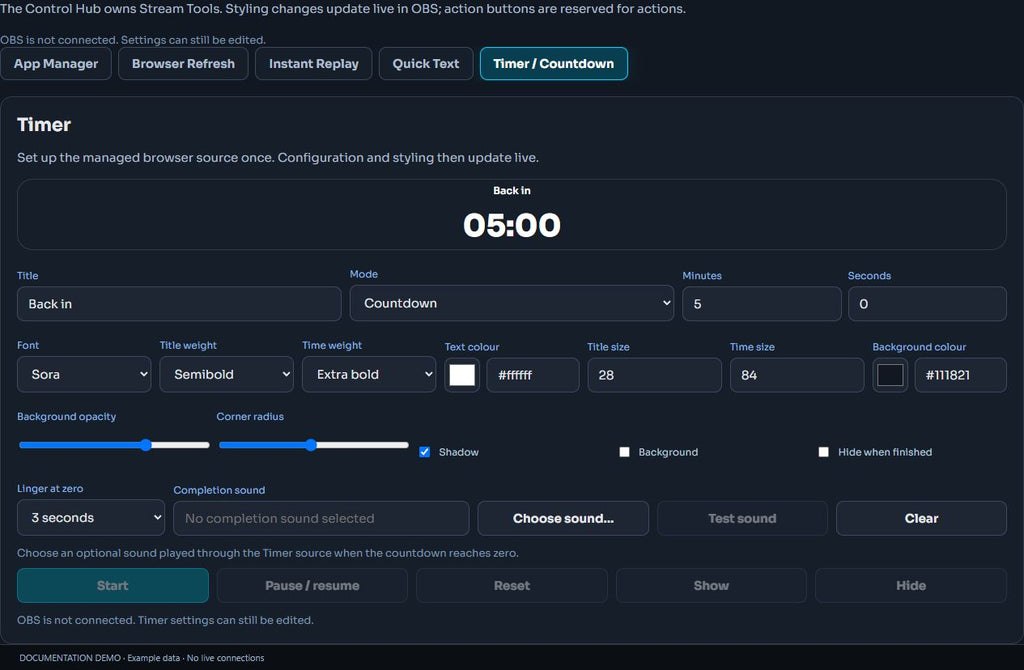The width and height of the screenshot is (1024, 670).
Task: Click the Background colour swatch
Action: (x=889, y=375)
